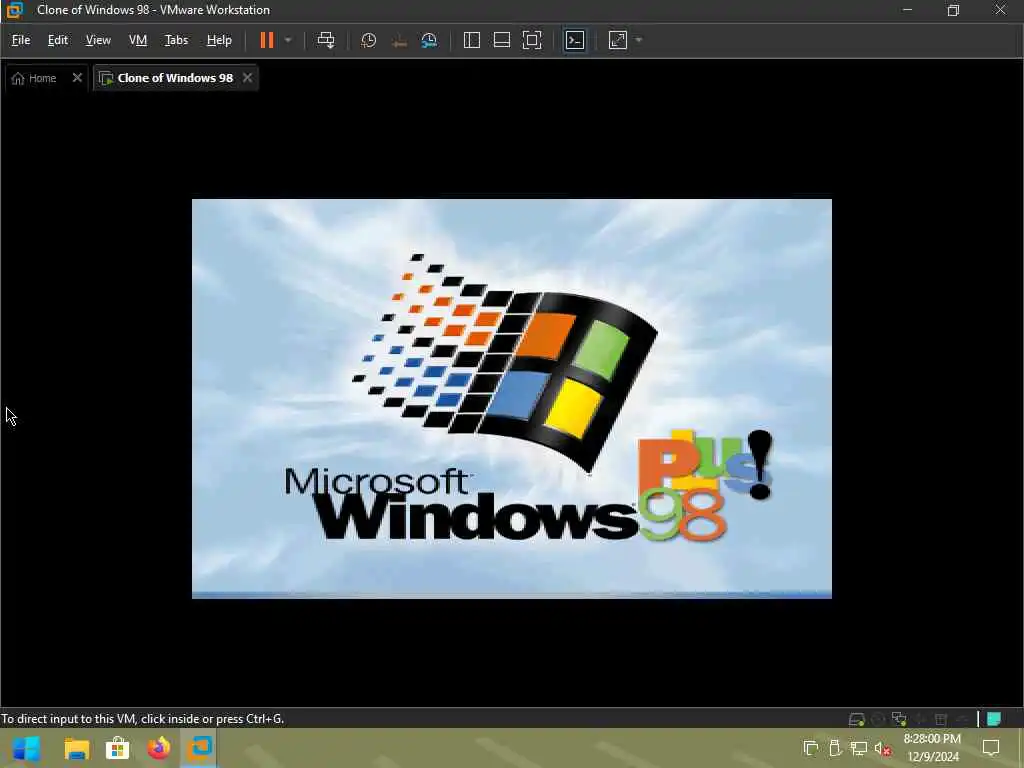The height and width of the screenshot is (768, 1024).
Task: Open File Explorer from the taskbar
Action: (x=76, y=748)
